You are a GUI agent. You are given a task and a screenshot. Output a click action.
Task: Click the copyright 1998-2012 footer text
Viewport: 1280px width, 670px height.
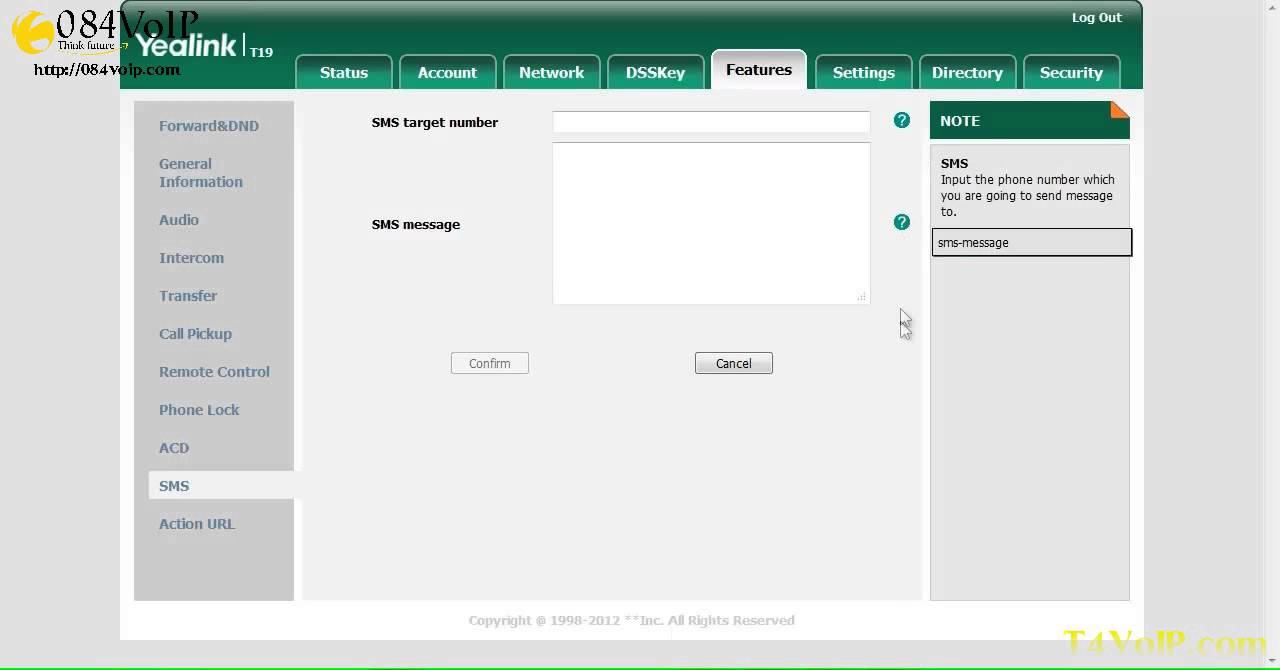coord(631,620)
